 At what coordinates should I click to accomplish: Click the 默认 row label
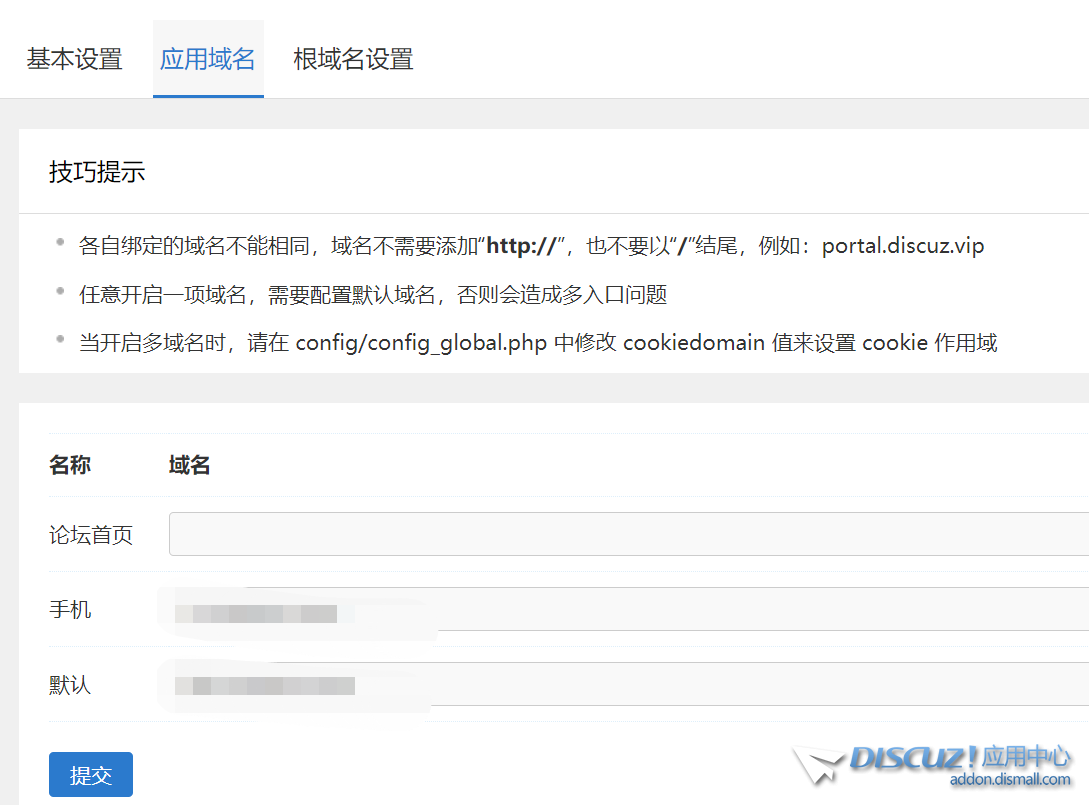(70, 685)
